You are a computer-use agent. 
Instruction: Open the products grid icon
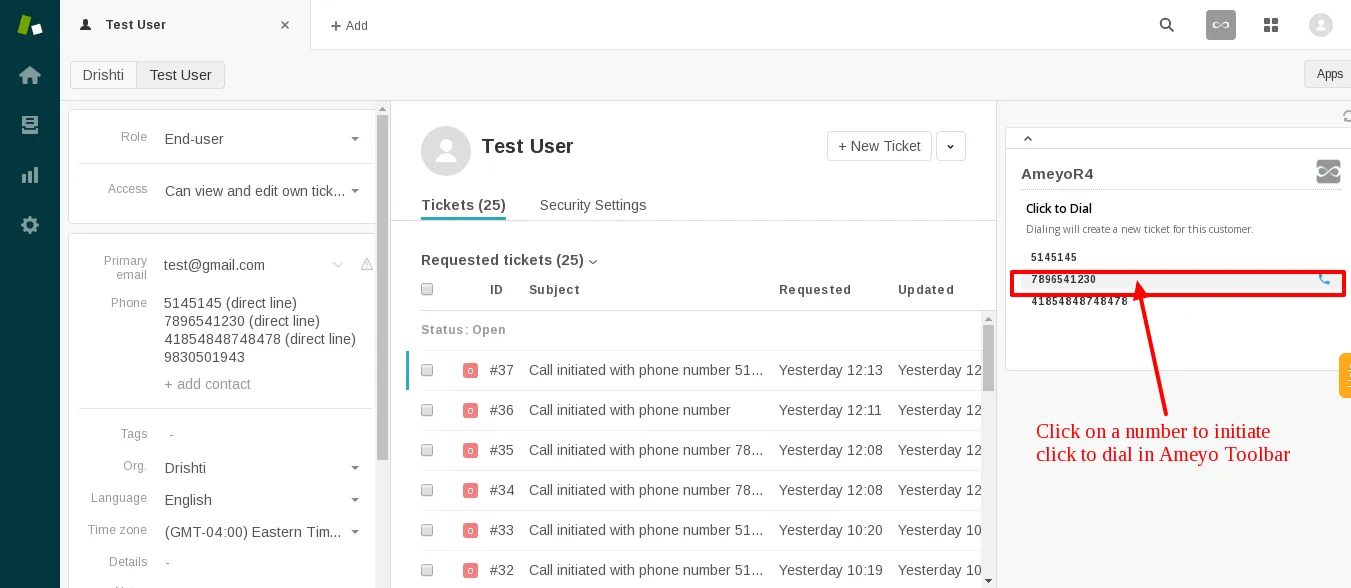click(1271, 25)
